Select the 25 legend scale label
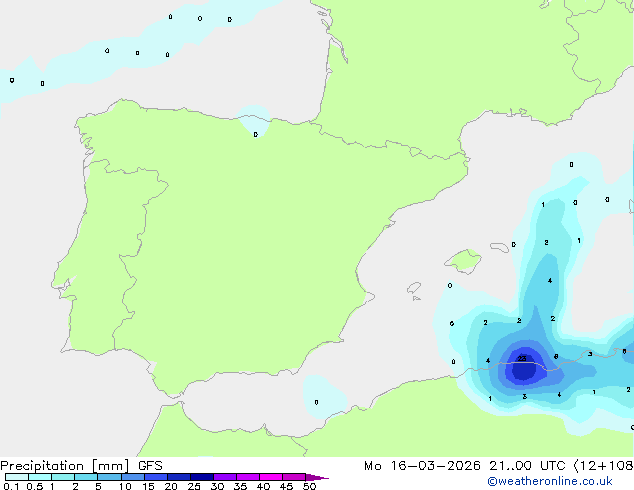 [194, 486]
